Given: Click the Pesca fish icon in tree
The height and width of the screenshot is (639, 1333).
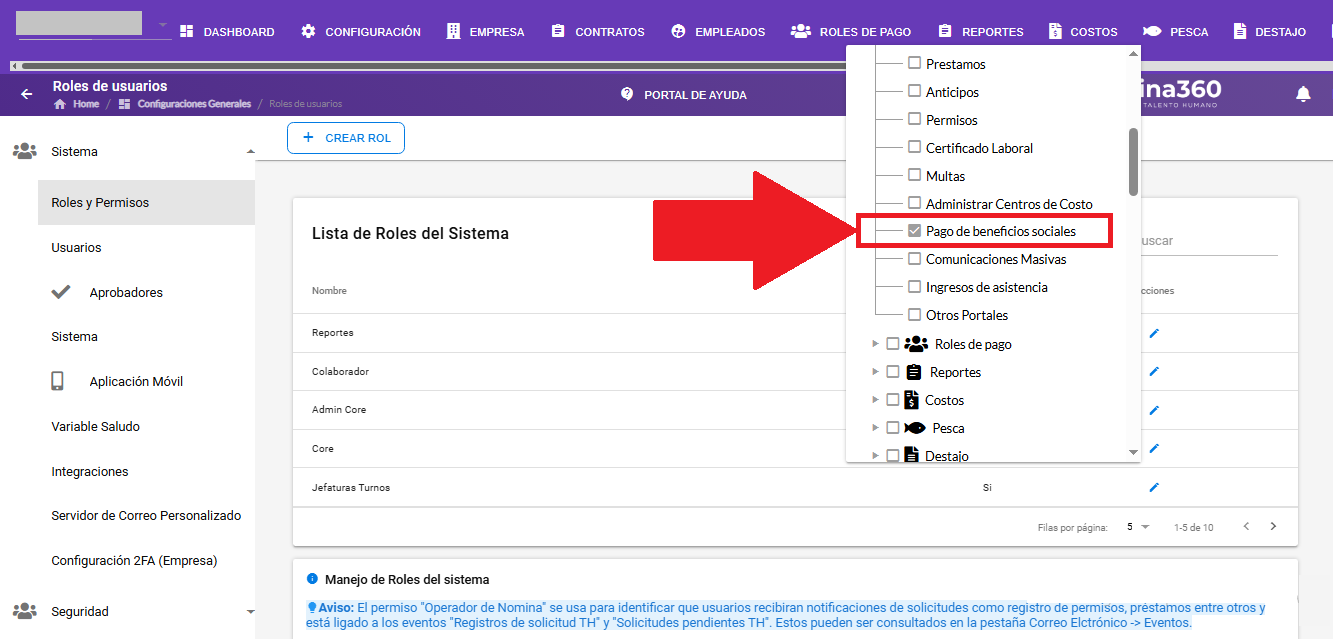Looking at the screenshot, I should coord(914,428).
